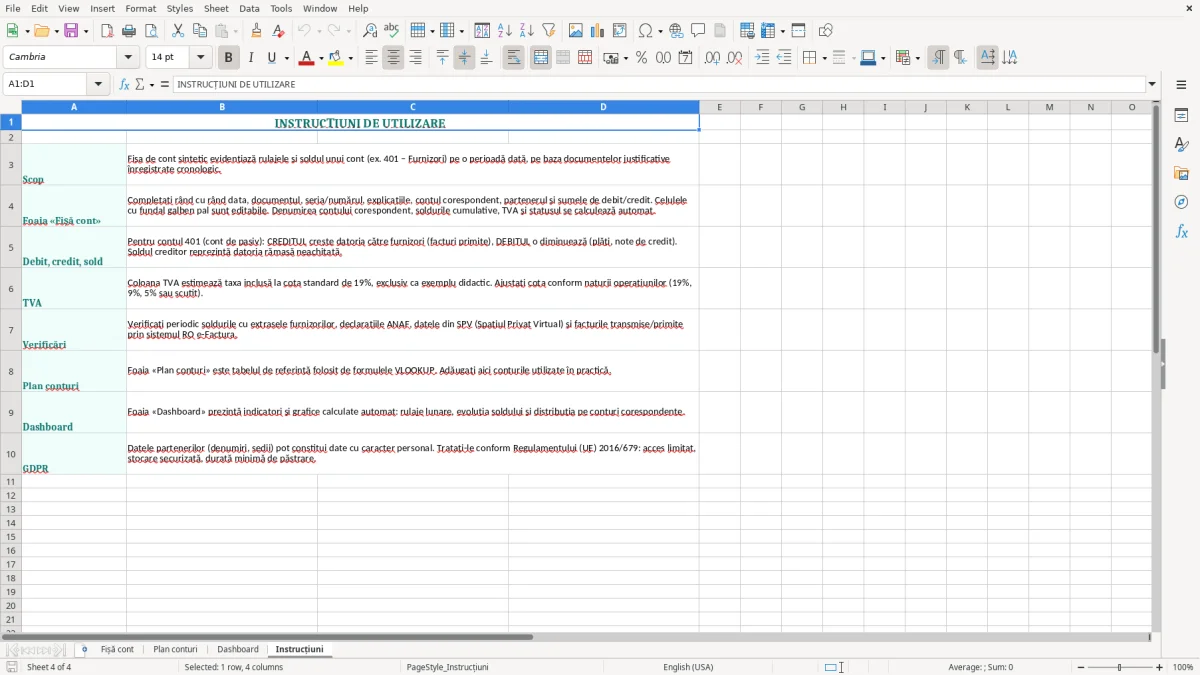
Task: Toggle Underline formatting
Action: point(271,58)
